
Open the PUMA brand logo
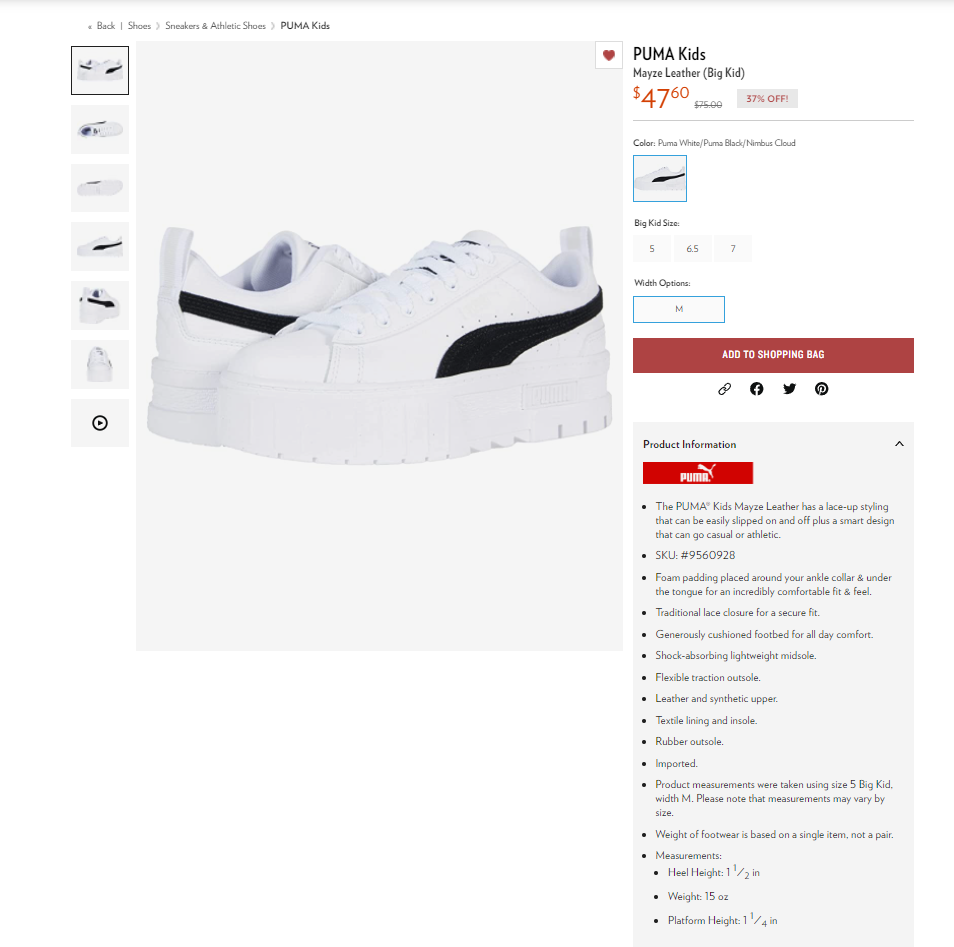click(698, 473)
